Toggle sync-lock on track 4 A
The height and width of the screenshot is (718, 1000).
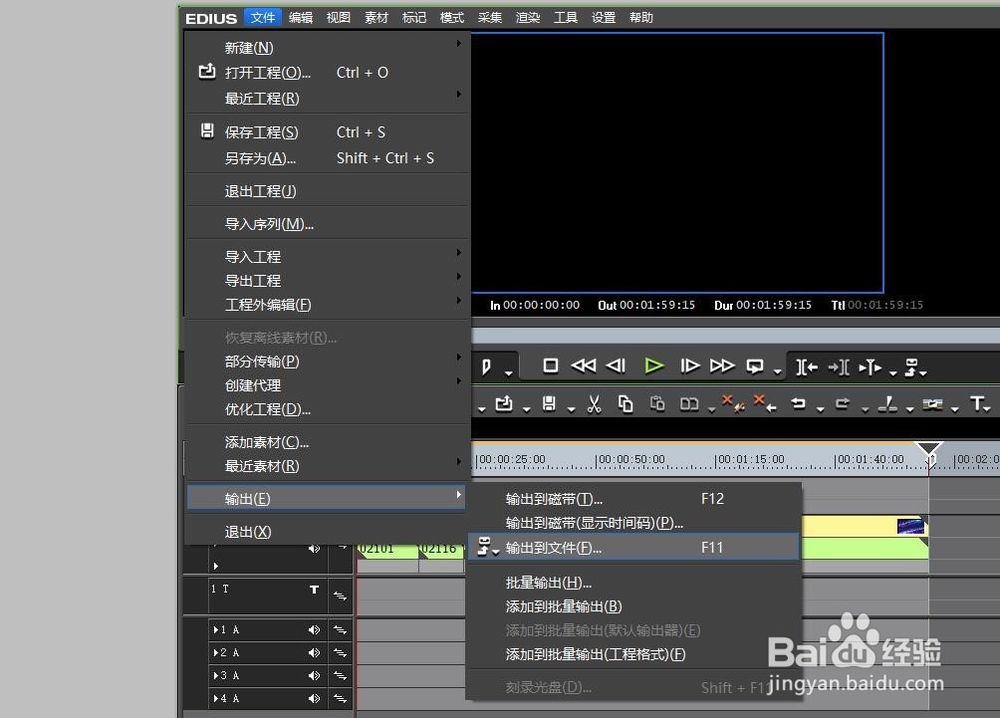coord(340,699)
